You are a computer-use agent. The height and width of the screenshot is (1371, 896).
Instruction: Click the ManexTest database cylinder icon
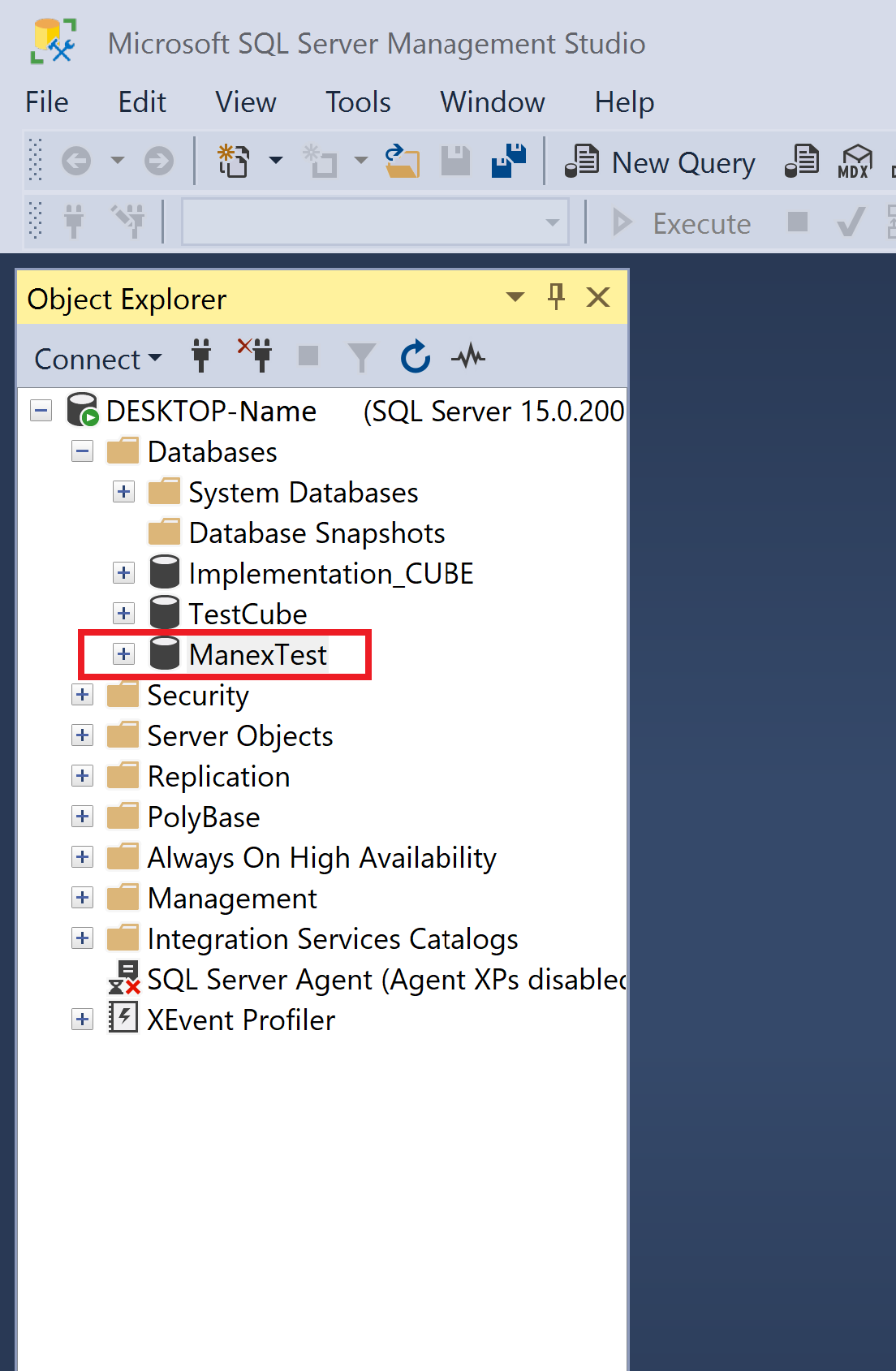point(165,653)
